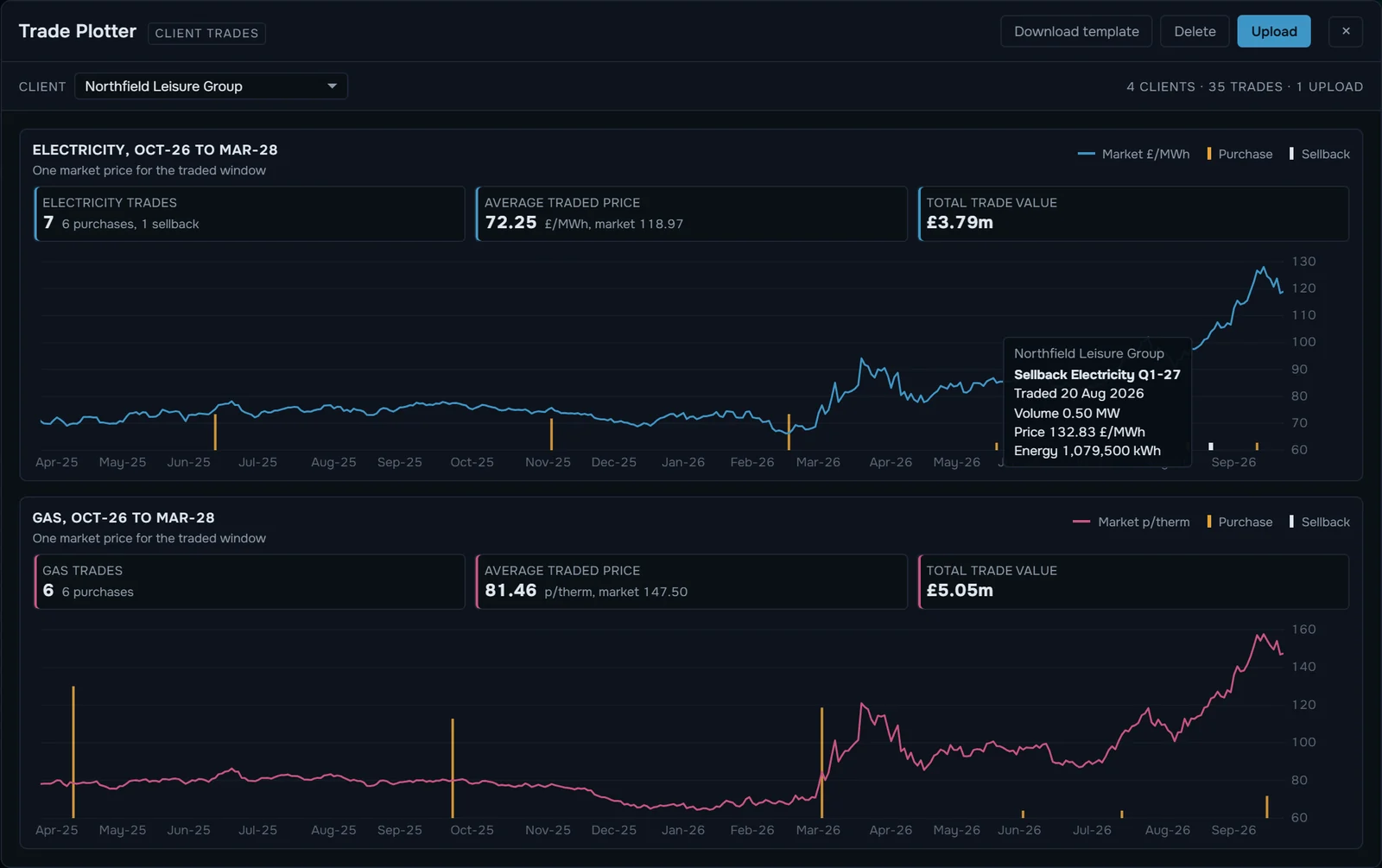Click 'Sellback Electricity Q1-27' in tooltip
Screen dimensions: 1382x868
point(1097,374)
